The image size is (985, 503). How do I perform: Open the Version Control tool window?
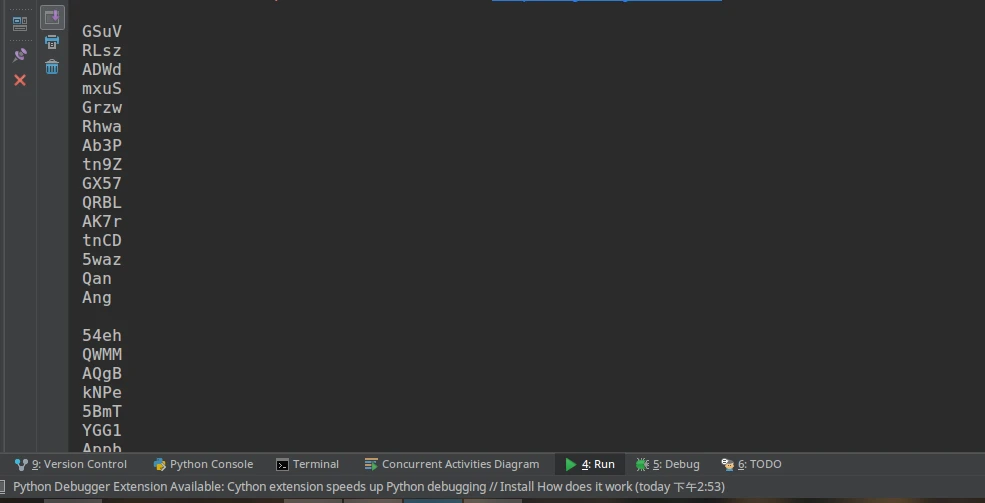pos(71,464)
